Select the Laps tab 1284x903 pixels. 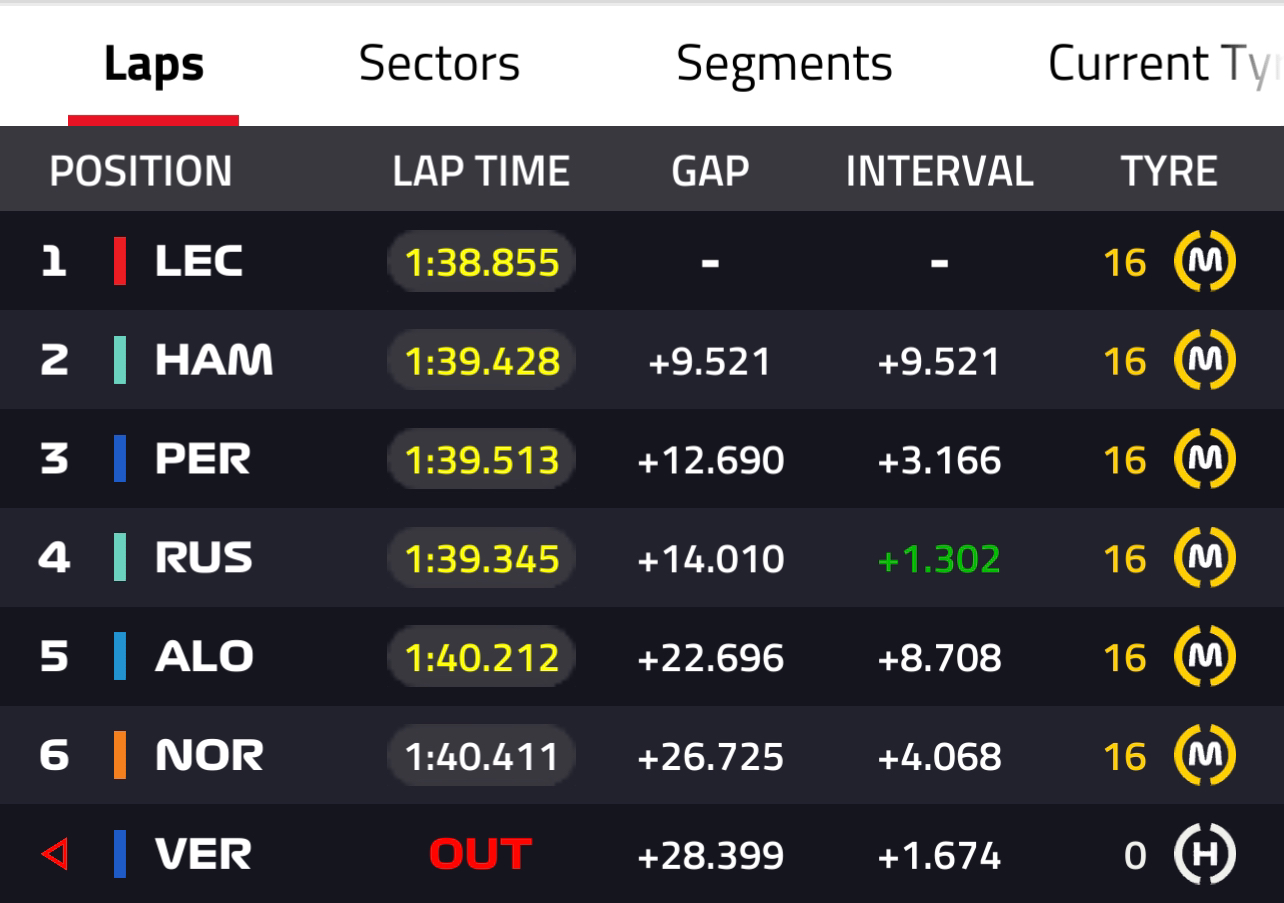click(x=154, y=64)
